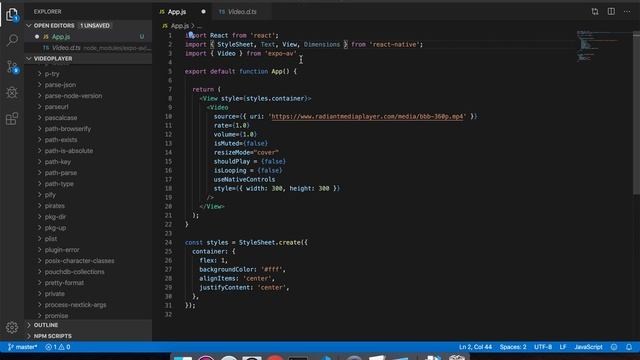
Task: Click 'useNativeControls' text on line 17
Action: click(244, 179)
